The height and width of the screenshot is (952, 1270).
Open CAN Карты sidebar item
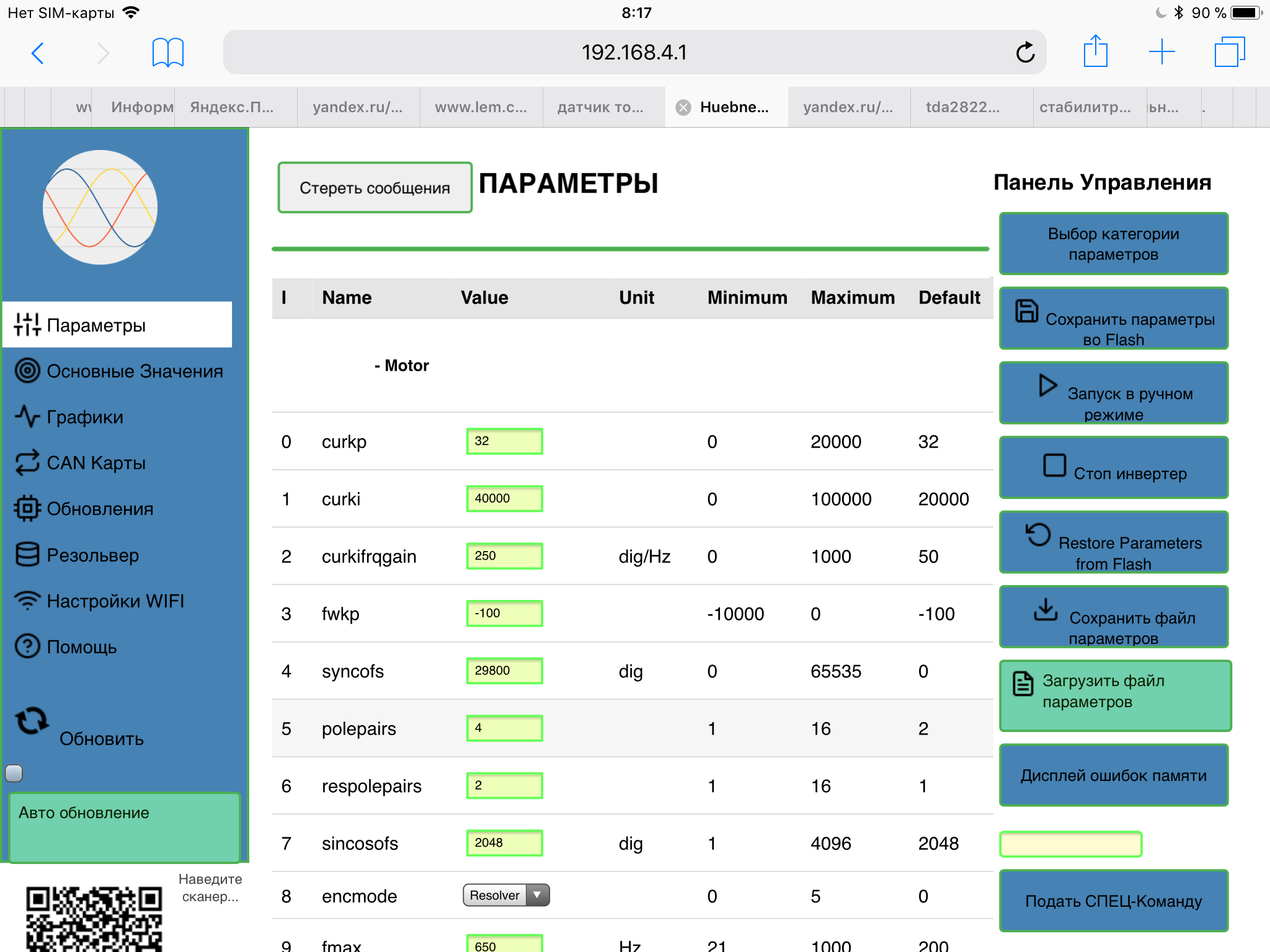[x=96, y=463]
